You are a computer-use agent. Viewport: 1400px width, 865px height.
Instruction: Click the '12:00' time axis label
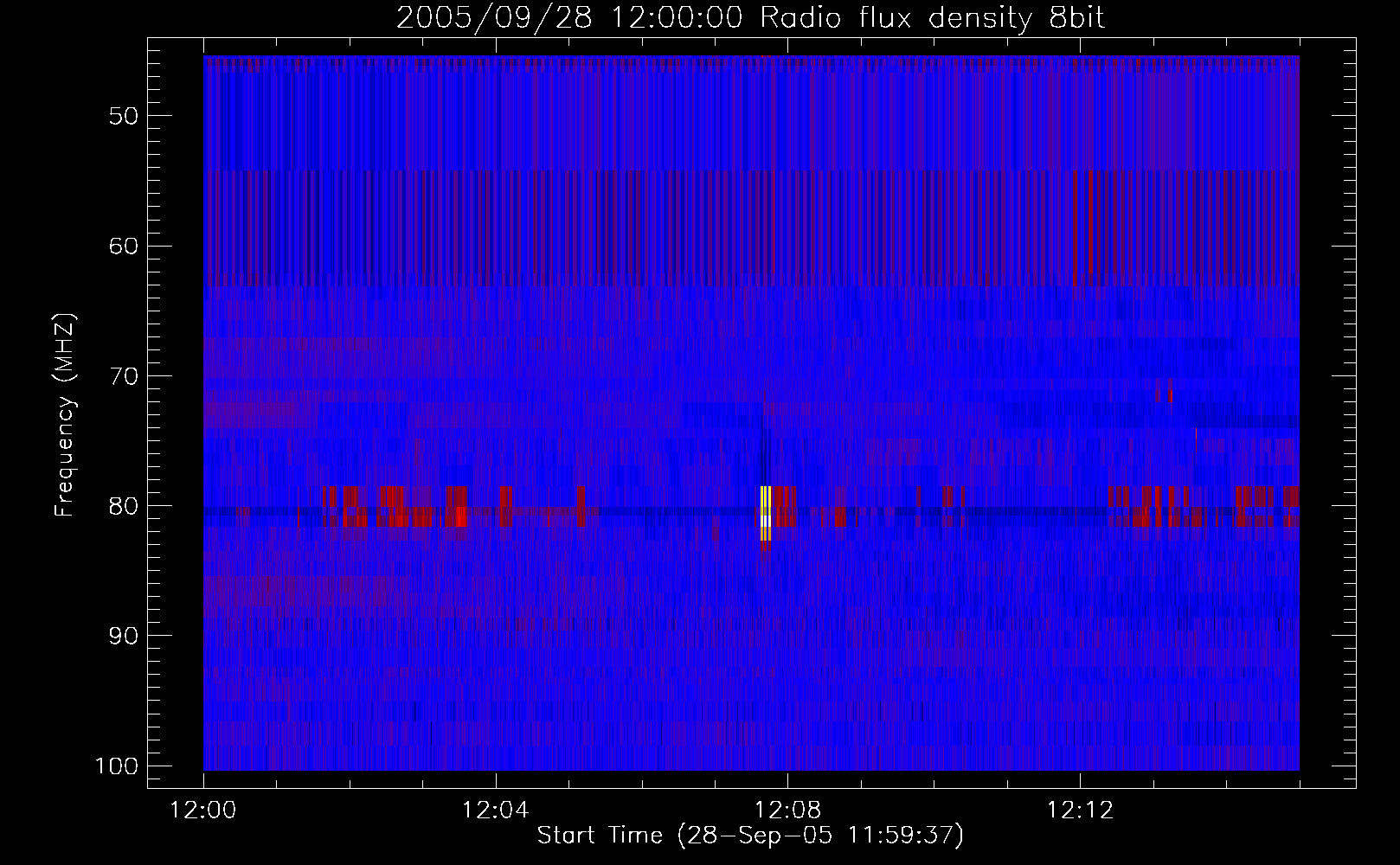(x=204, y=811)
